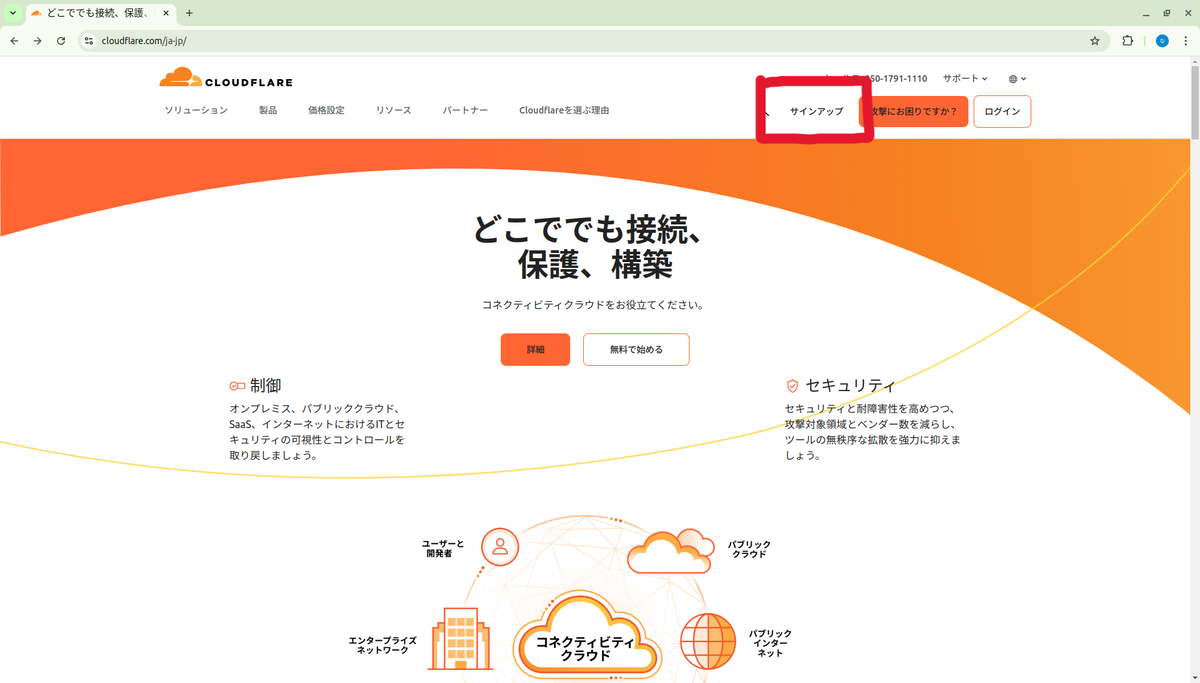Viewport: 1200px width, 683px height.
Task: Click the 無料で始める button
Action: coord(636,350)
